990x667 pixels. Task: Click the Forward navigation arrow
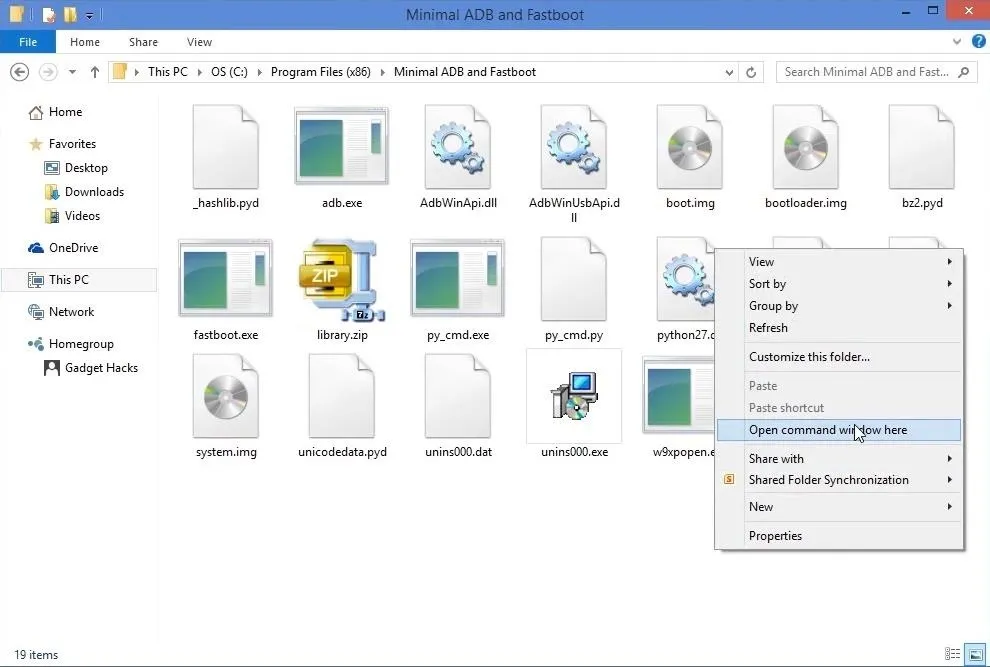tap(47, 72)
